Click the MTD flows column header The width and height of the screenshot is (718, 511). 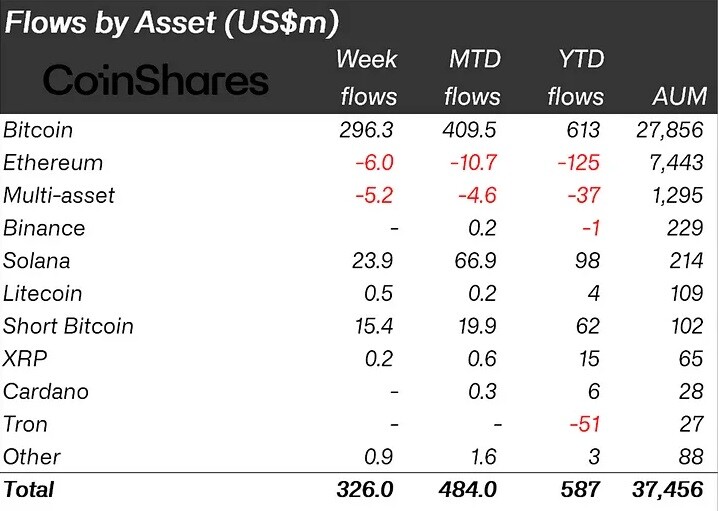473,78
